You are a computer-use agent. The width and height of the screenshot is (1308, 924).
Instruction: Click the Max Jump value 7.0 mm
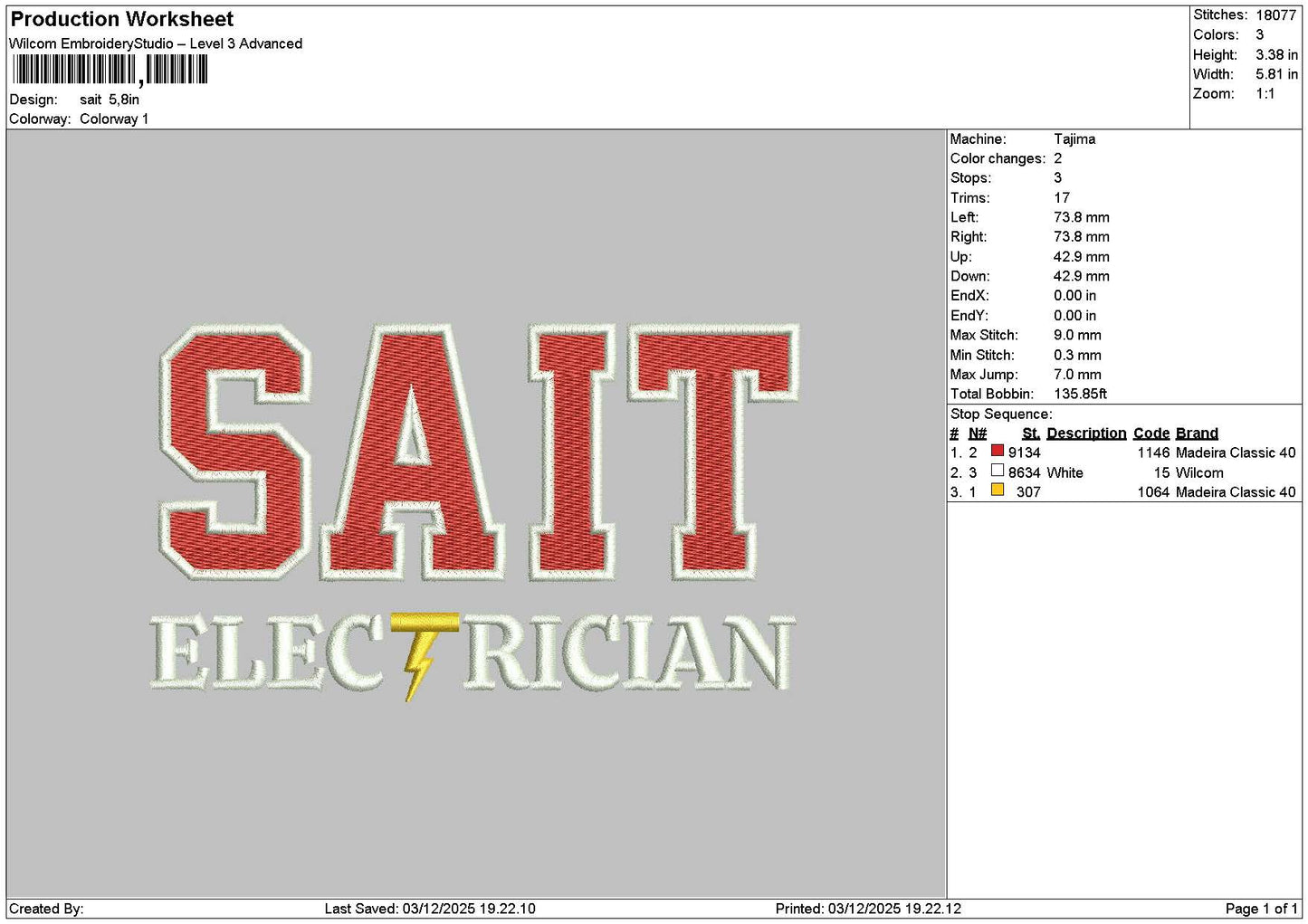coord(1077,375)
